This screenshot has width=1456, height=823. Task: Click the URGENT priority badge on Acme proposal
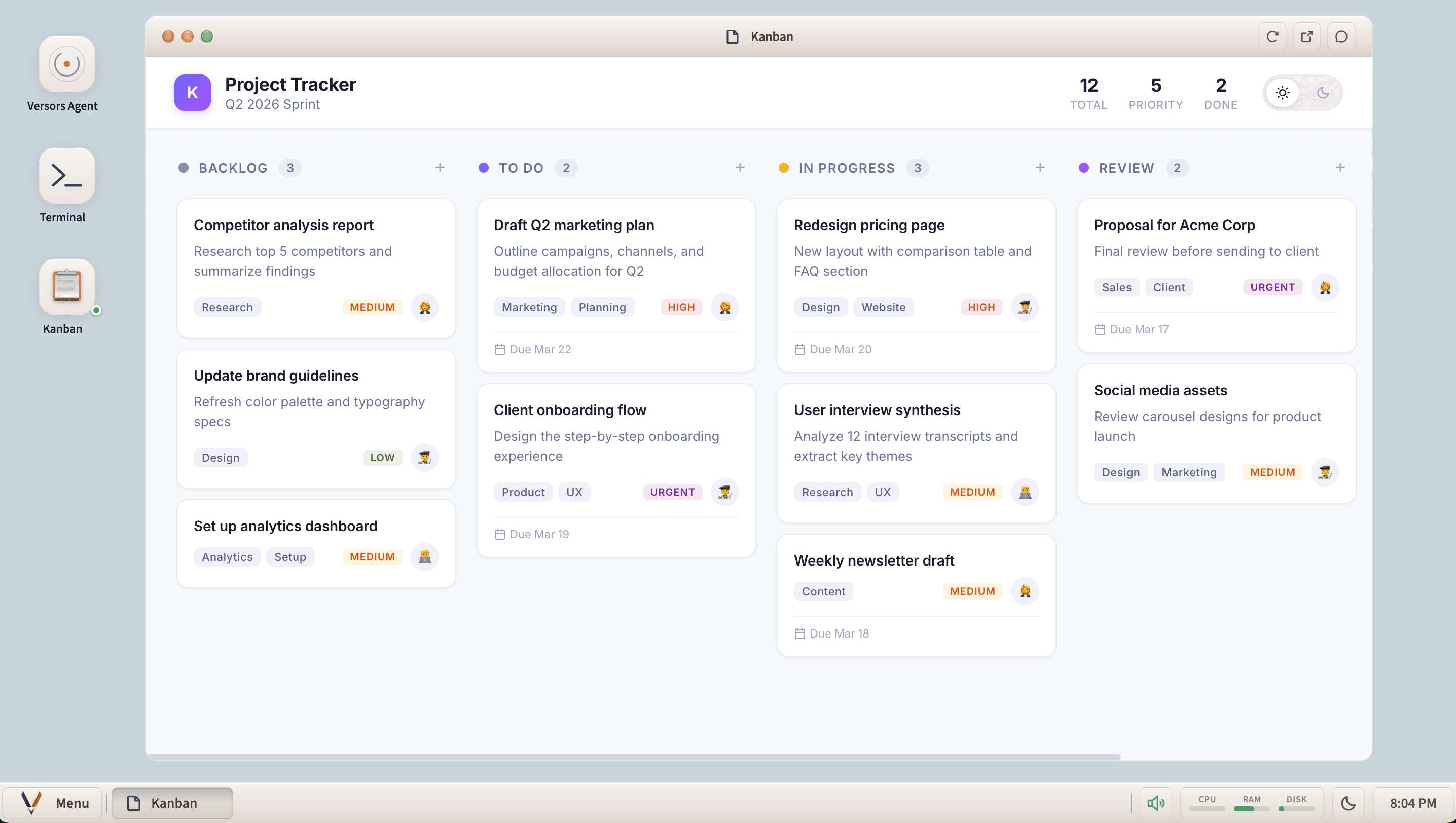coord(1272,287)
